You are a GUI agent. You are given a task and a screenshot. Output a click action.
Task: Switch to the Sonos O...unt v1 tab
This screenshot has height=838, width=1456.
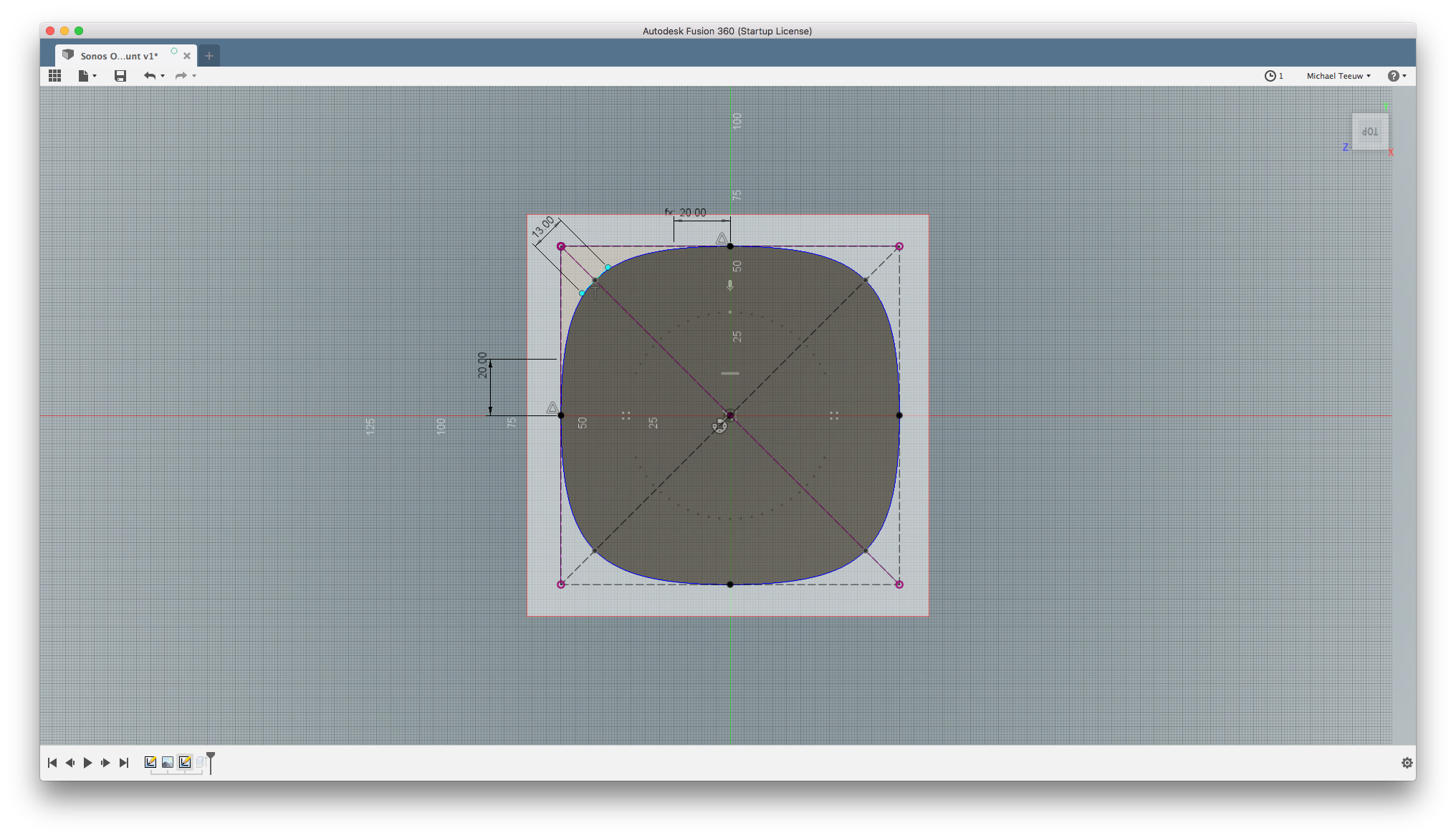coord(119,56)
